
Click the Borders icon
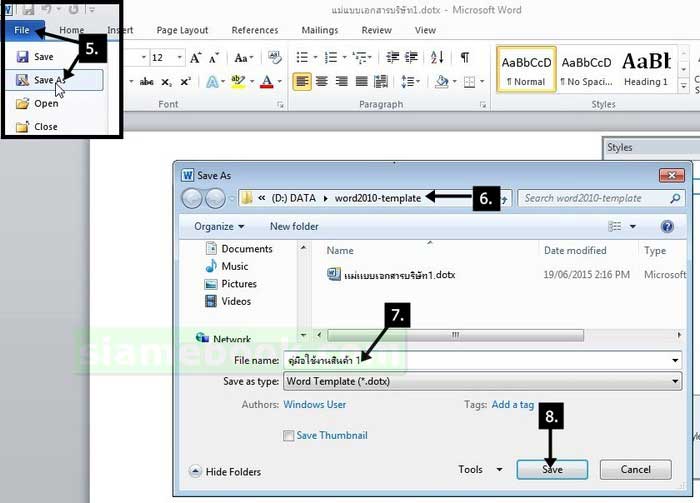469,82
